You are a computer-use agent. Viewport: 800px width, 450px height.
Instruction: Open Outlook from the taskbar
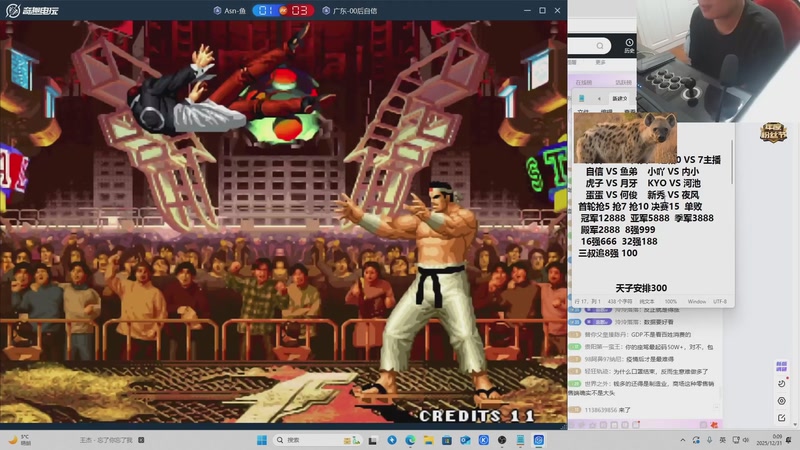coord(465,440)
